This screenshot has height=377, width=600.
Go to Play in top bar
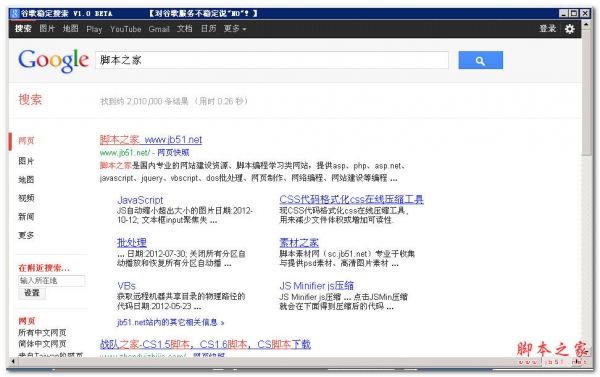94,29
